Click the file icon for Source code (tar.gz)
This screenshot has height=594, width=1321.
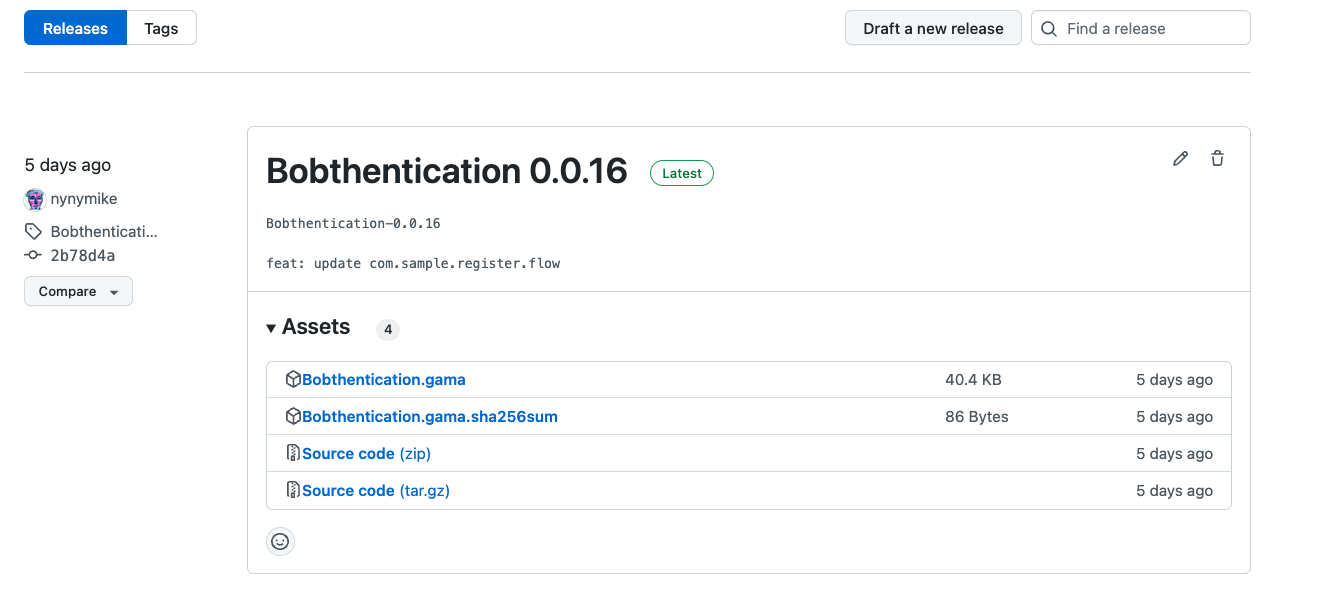click(x=293, y=490)
